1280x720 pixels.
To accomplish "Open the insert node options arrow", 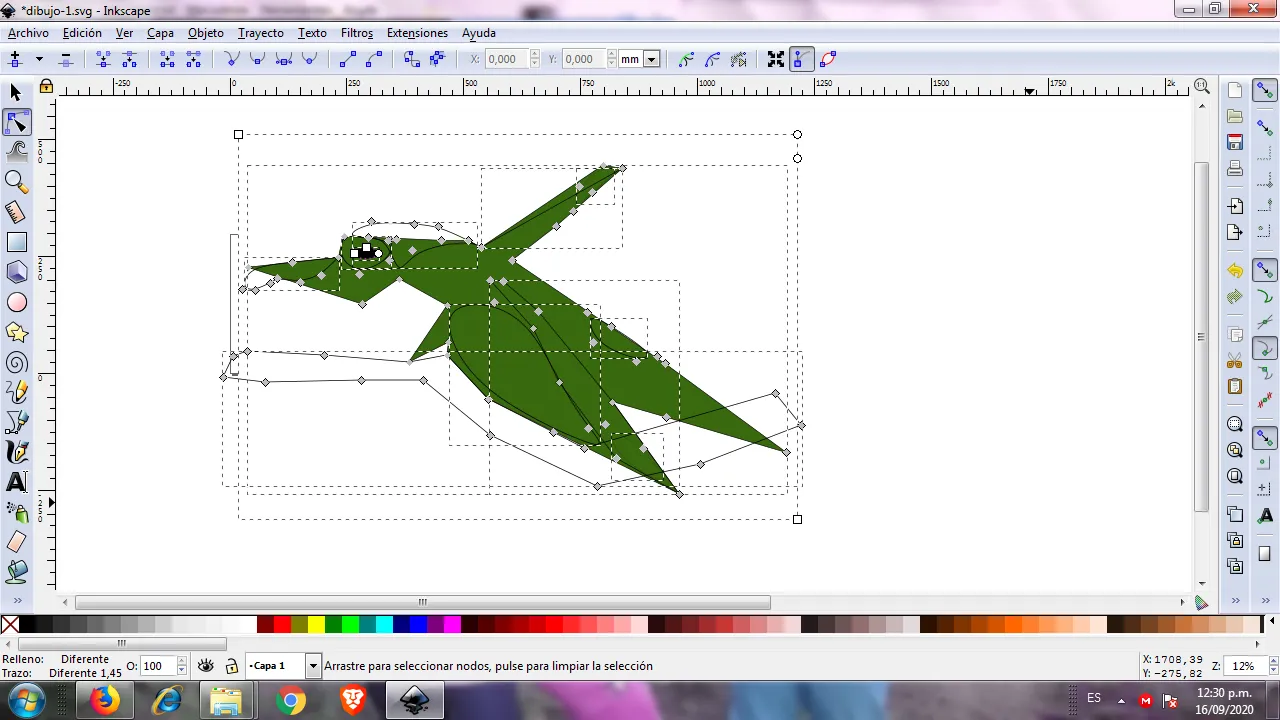I will point(39,60).
